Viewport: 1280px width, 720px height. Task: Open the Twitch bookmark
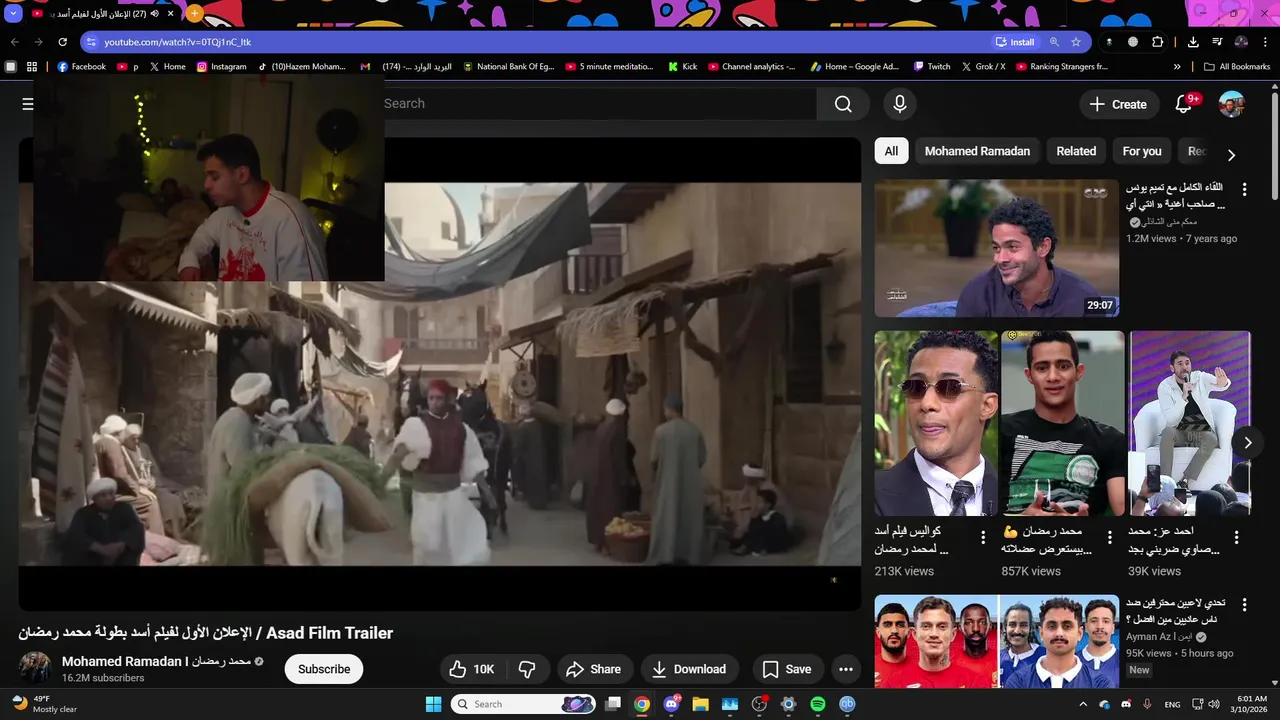pos(932,67)
